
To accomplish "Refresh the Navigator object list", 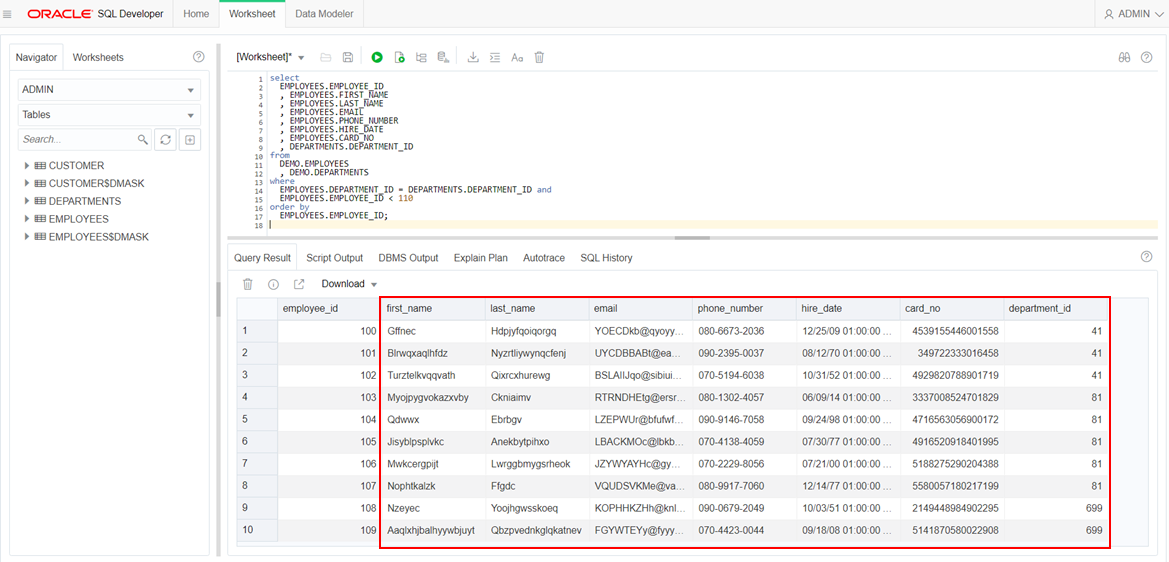I will [x=165, y=139].
